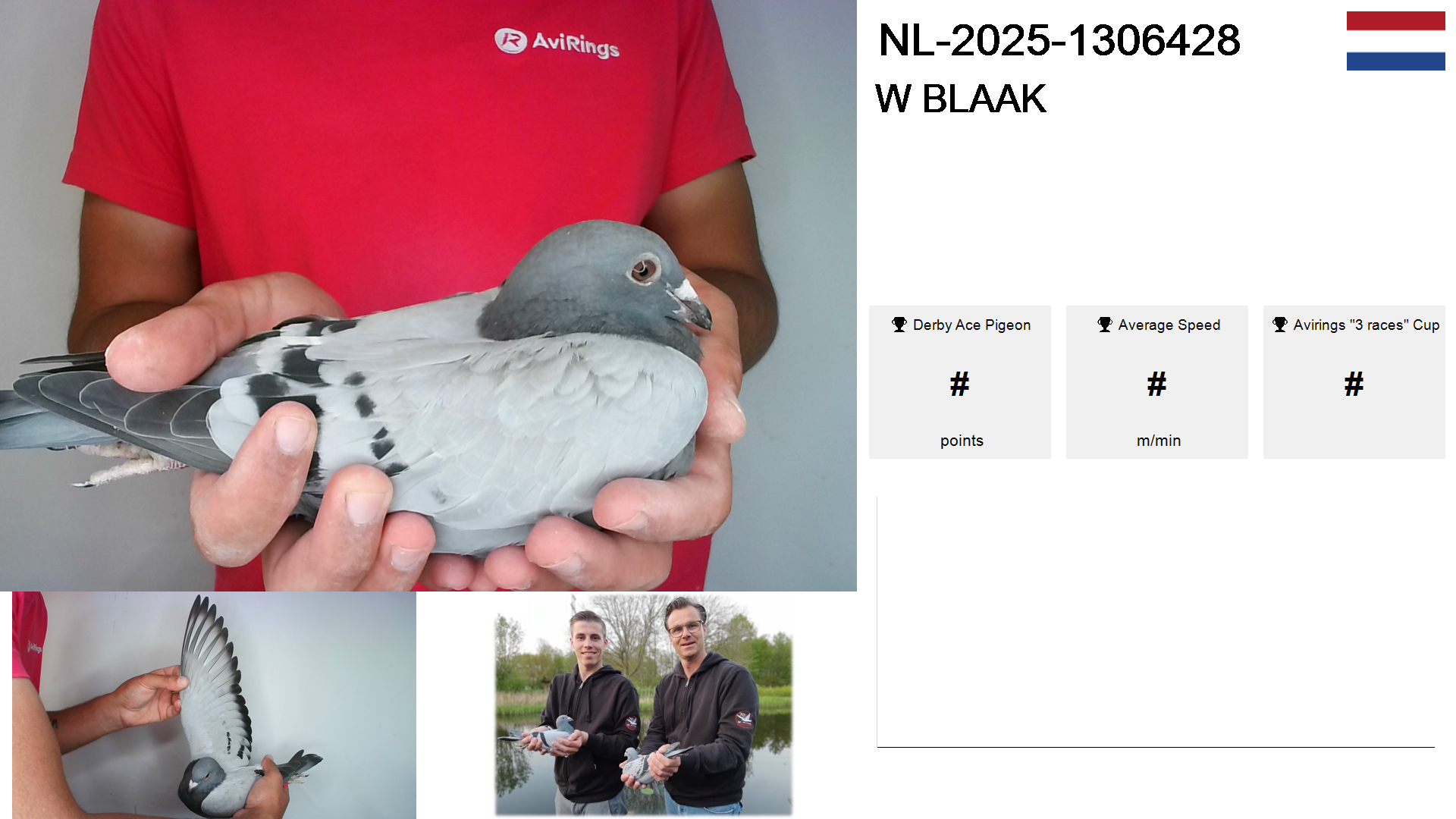Image resolution: width=1456 pixels, height=819 pixels.
Task: Click the empty results chart area
Action: coord(1156,622)
